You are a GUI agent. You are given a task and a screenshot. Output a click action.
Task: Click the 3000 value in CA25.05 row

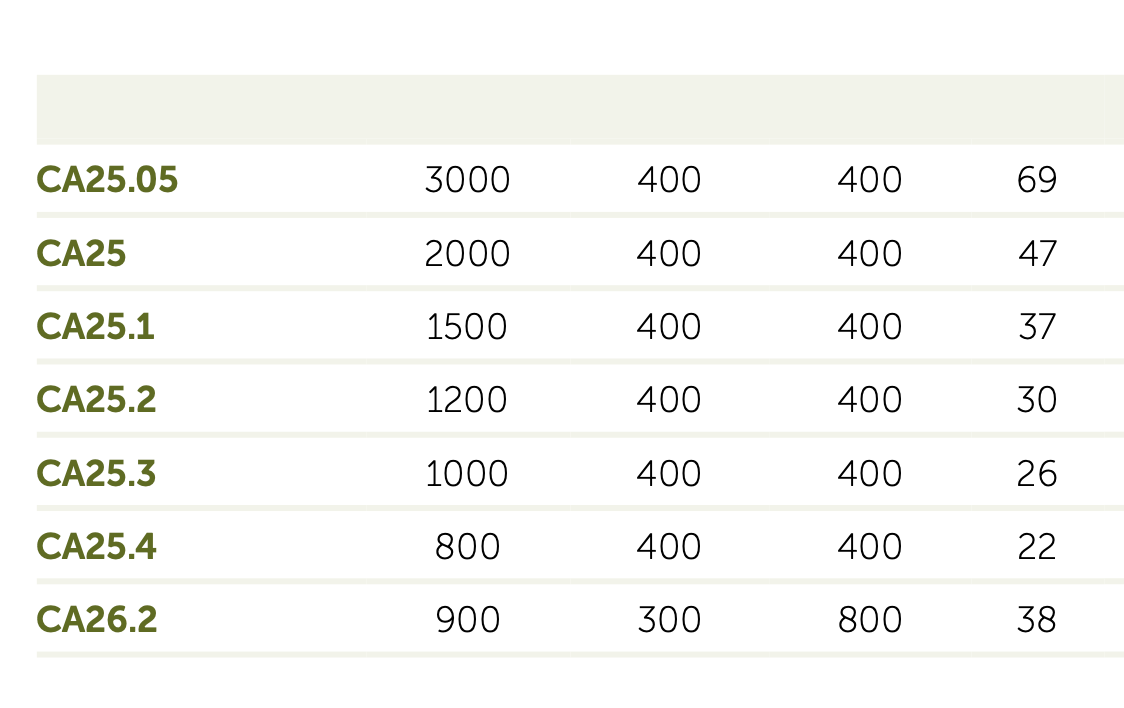point(467,181)
